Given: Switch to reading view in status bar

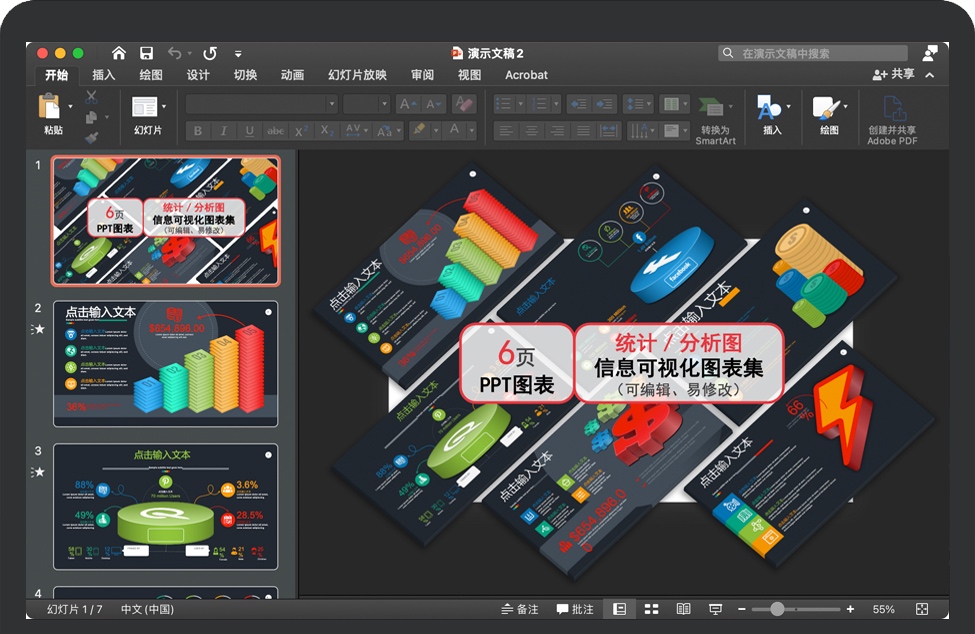Looking at the screenshot, I should (x=683, y=609).
